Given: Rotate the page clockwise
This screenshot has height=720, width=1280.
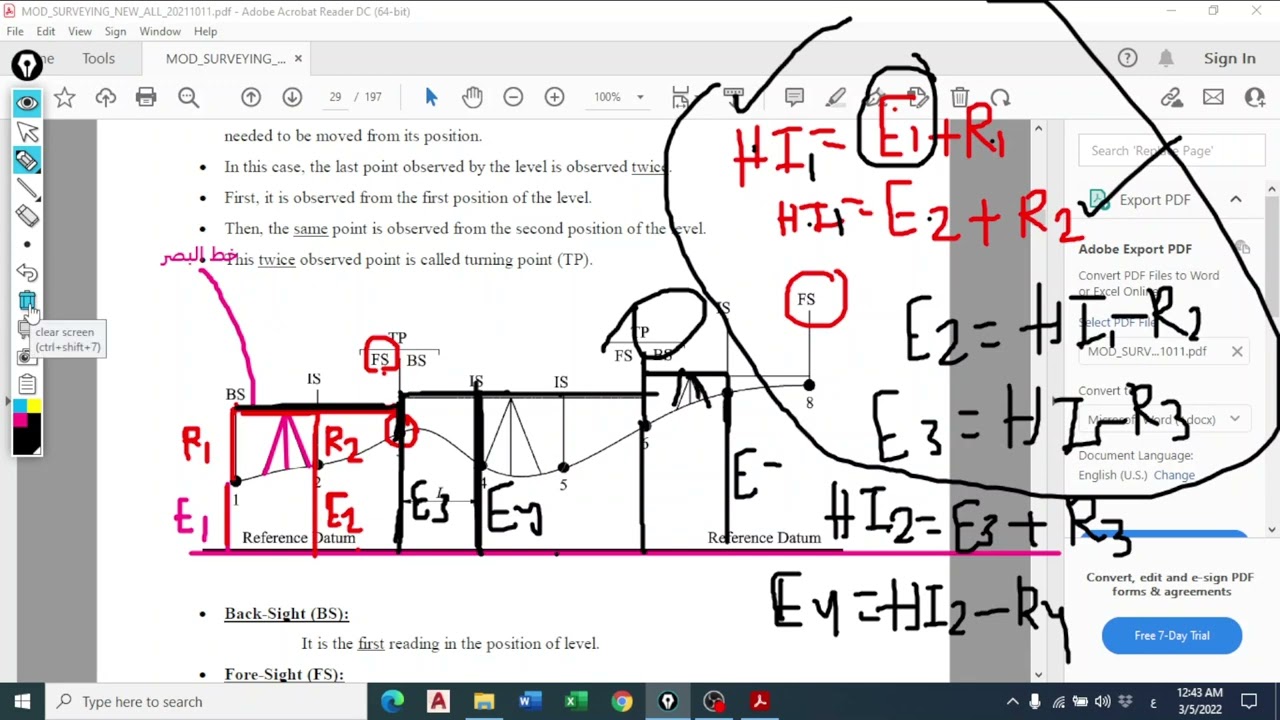Looking at the screenshot, I should click(x=1000, y=97).
